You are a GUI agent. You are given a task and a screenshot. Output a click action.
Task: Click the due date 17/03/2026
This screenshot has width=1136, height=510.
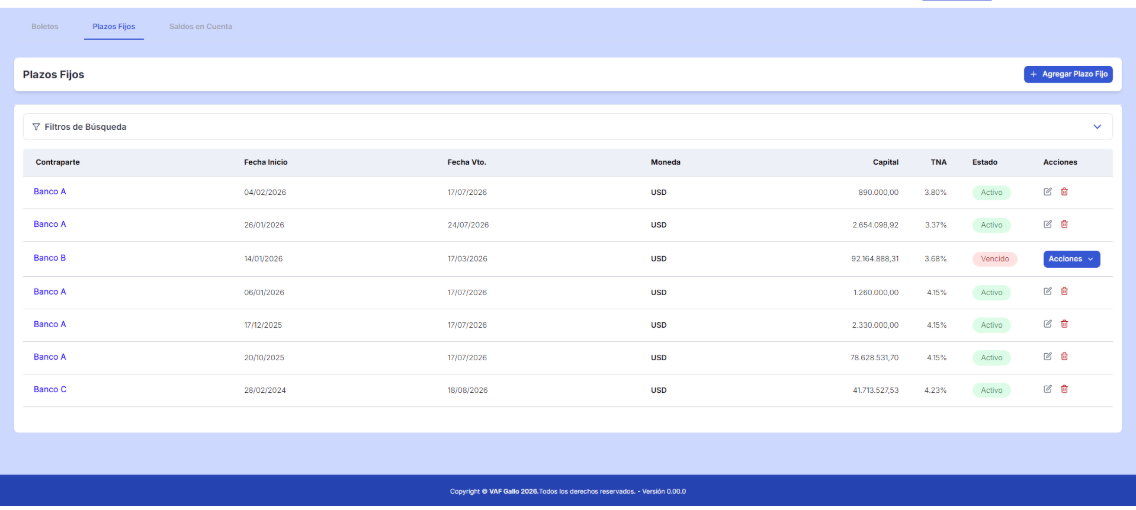[467, 259]
